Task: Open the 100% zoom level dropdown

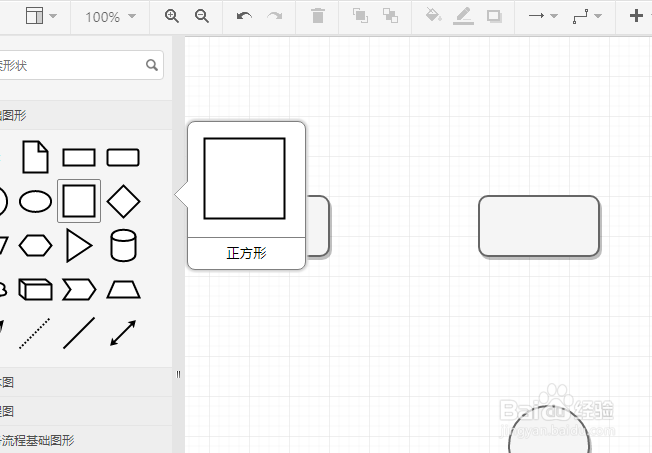Action: point(110,17)
